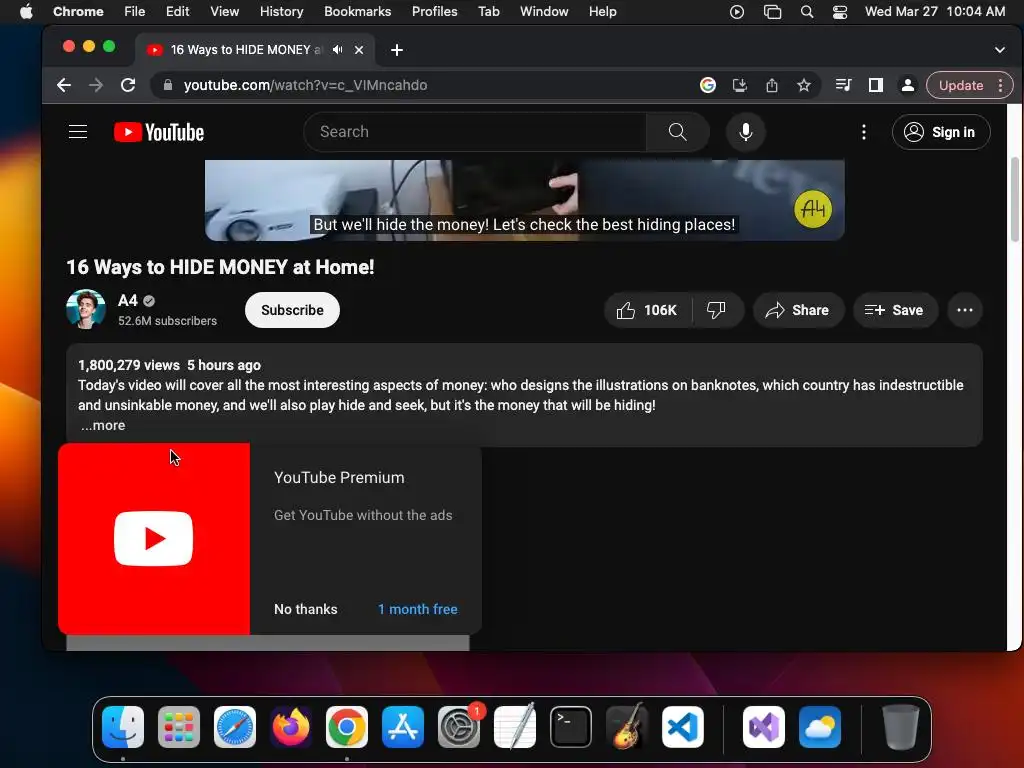Click the address bar URL
The width and height of the screenshot is (1024, 768).
click(305, 86)
